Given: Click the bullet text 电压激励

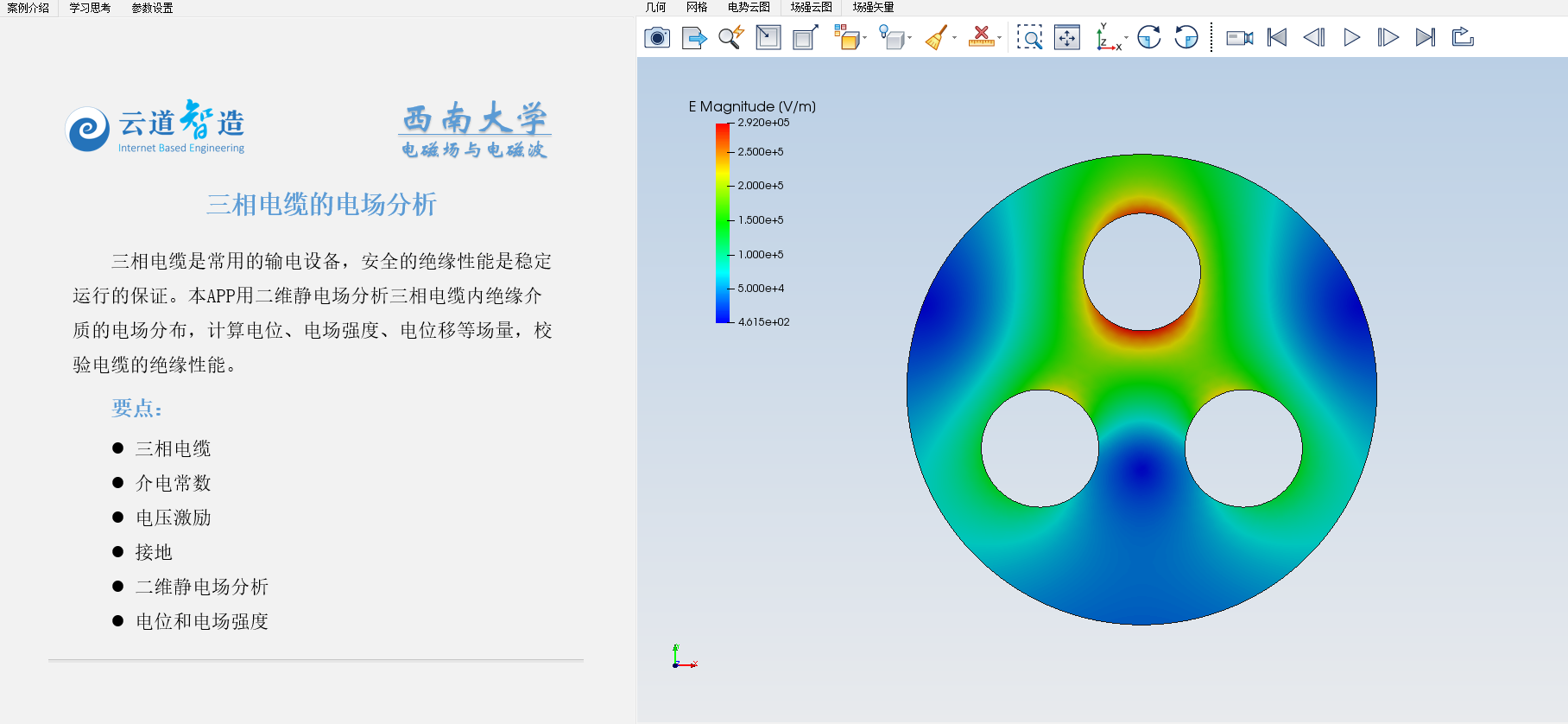Looking at the screenshot, I should 174,518.
